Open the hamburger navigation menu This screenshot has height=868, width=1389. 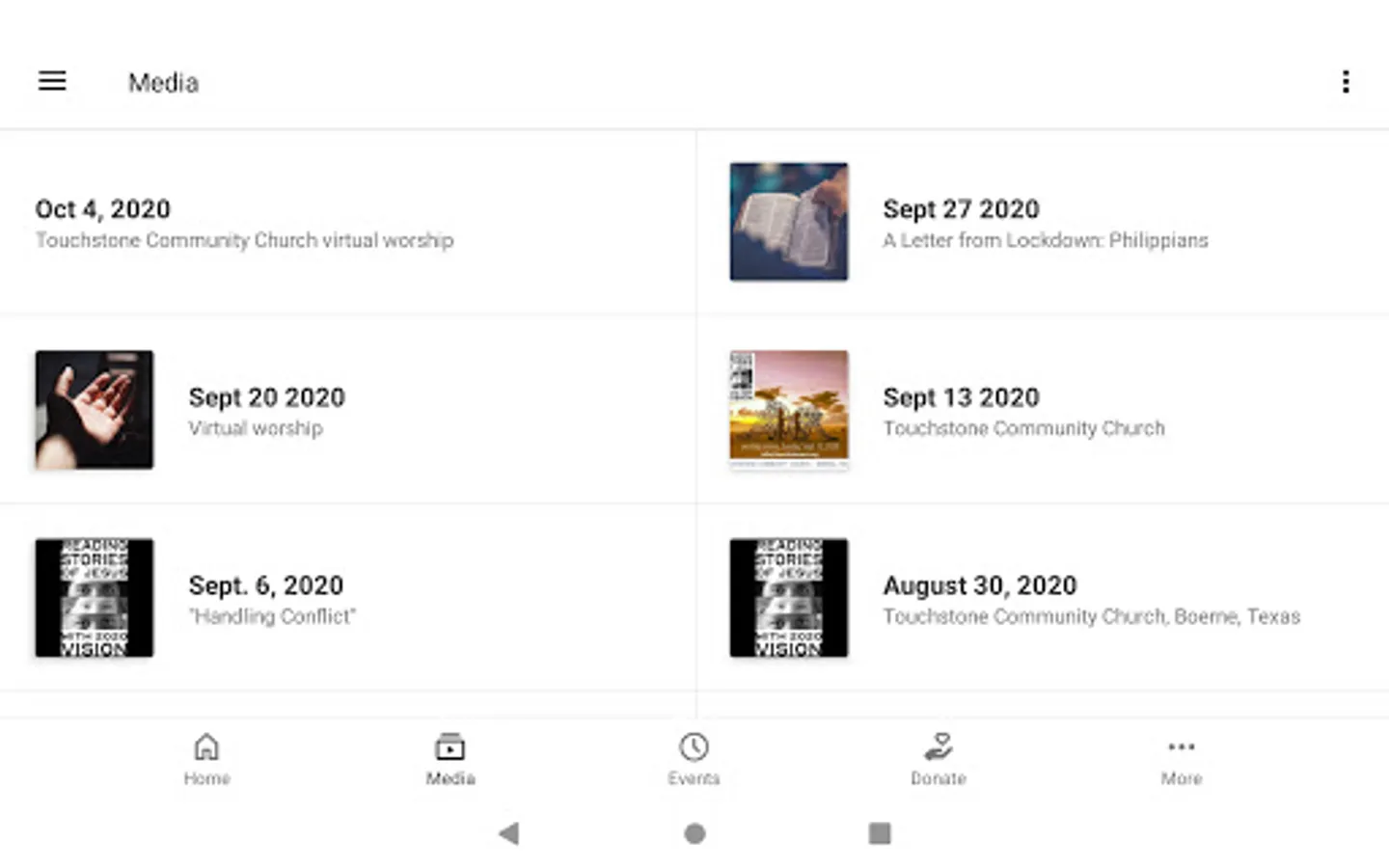click(x=52, y=82)
